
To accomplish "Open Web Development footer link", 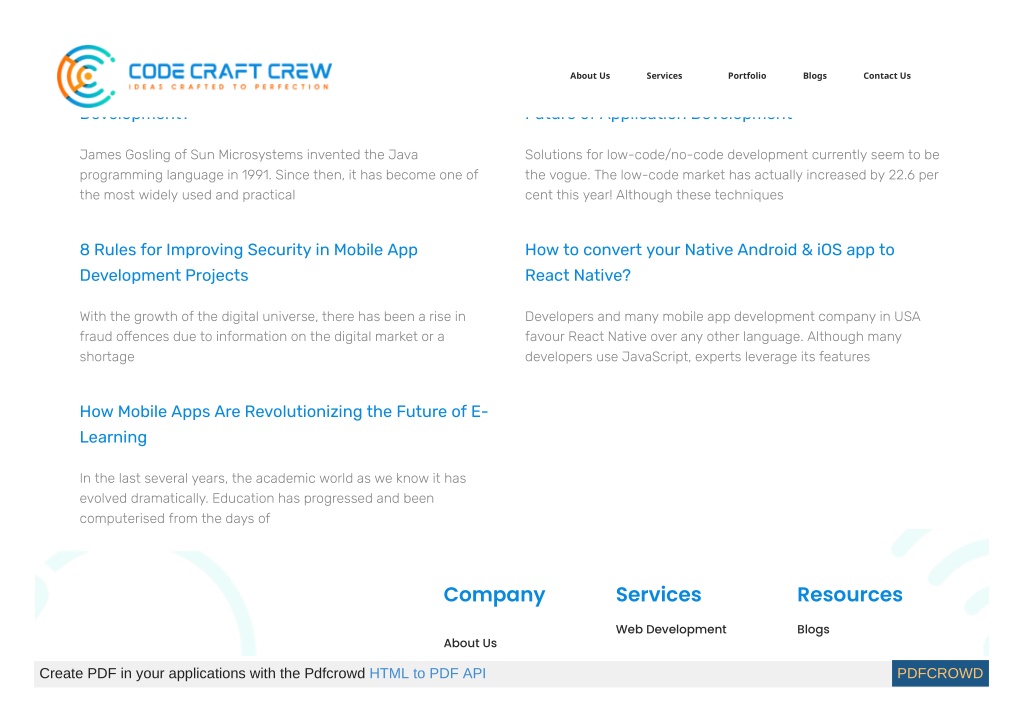I will pos(671,629).
